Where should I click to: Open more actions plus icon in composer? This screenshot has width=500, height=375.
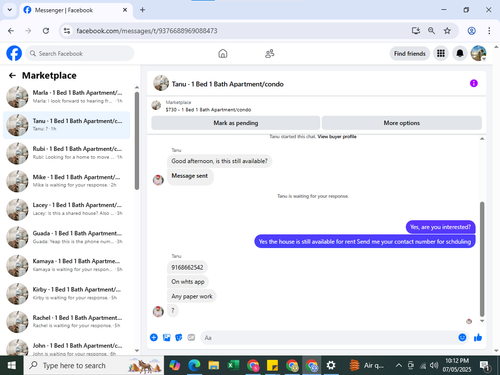(x=154, y=337)
